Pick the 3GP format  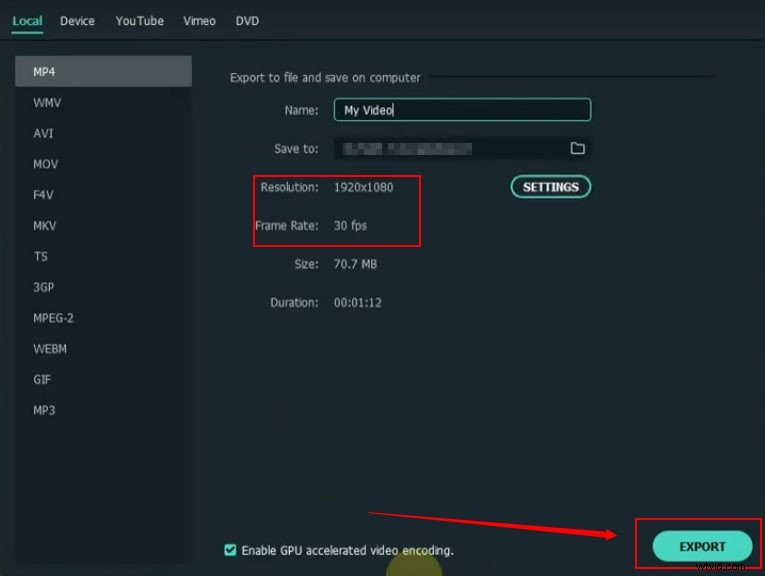coord(103,287)
